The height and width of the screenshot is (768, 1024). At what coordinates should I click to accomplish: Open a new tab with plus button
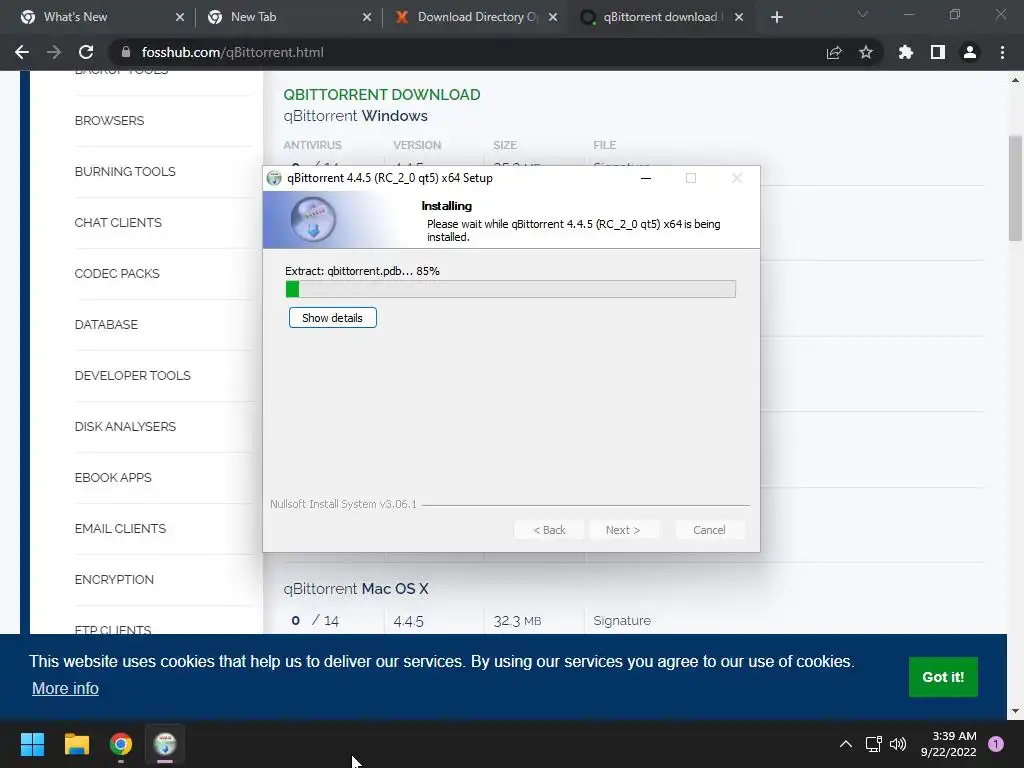click(776, 18)
